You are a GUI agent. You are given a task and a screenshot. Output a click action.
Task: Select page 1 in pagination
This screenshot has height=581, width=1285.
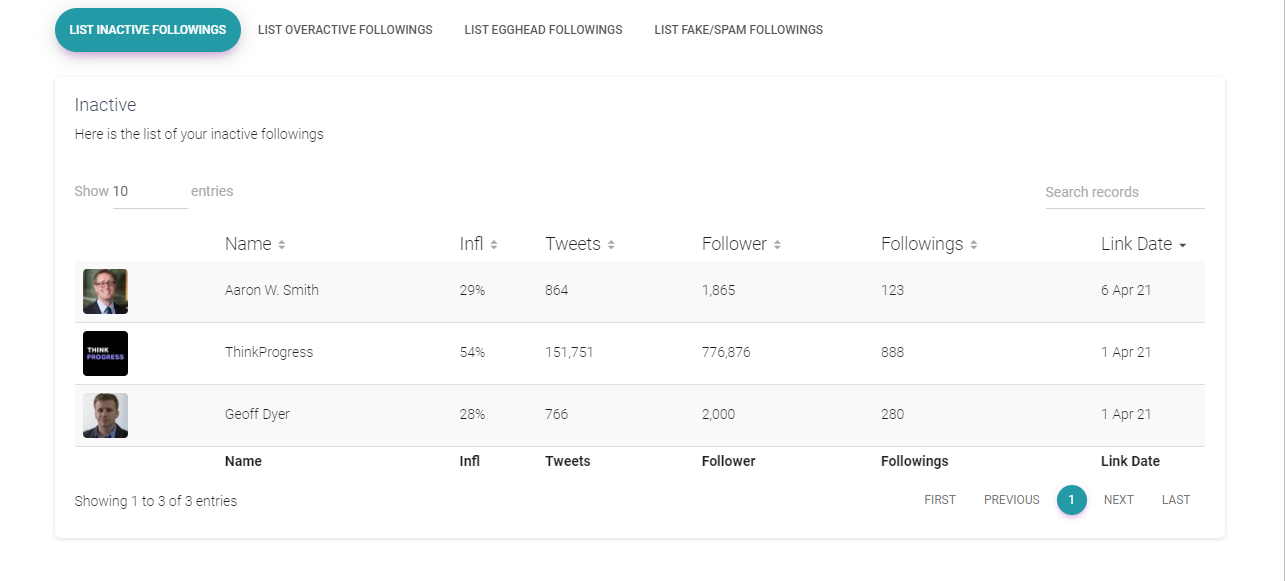click(x=1071, y=500)
